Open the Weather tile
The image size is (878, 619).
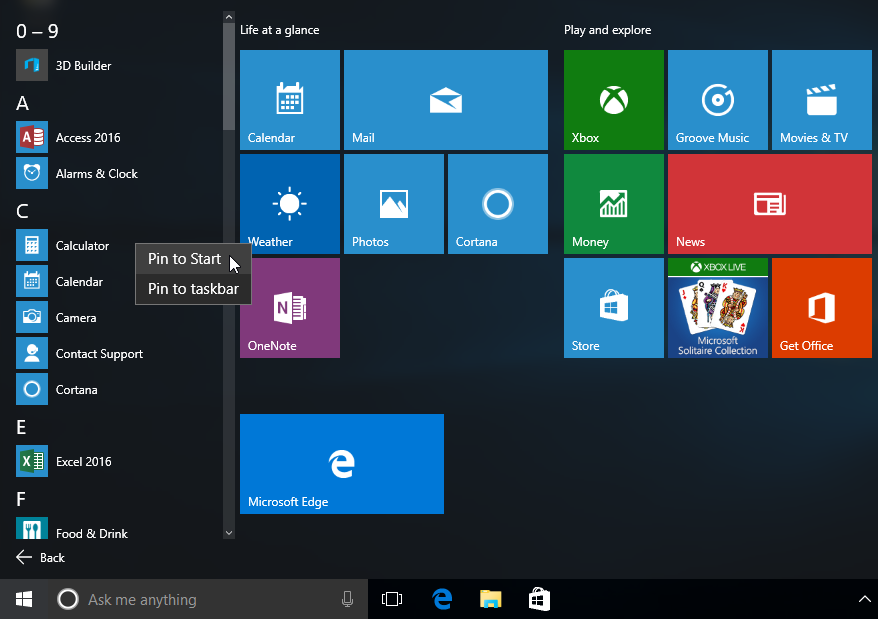coord(290,204)
